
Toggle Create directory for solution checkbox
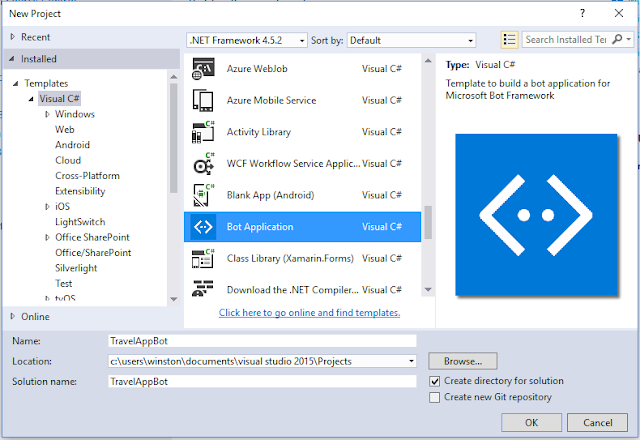click(x=434, y=381)
